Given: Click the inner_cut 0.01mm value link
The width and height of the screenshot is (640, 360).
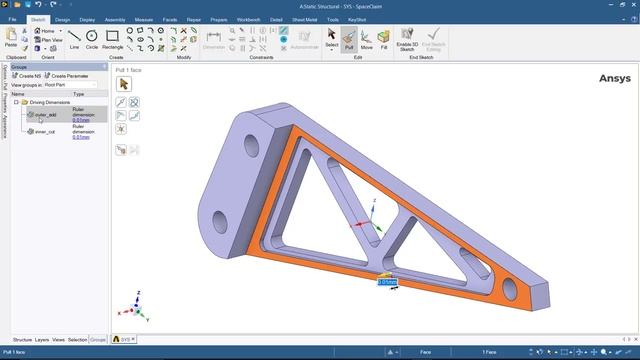Looking at the screenshot, I should [x=81, y=138].
